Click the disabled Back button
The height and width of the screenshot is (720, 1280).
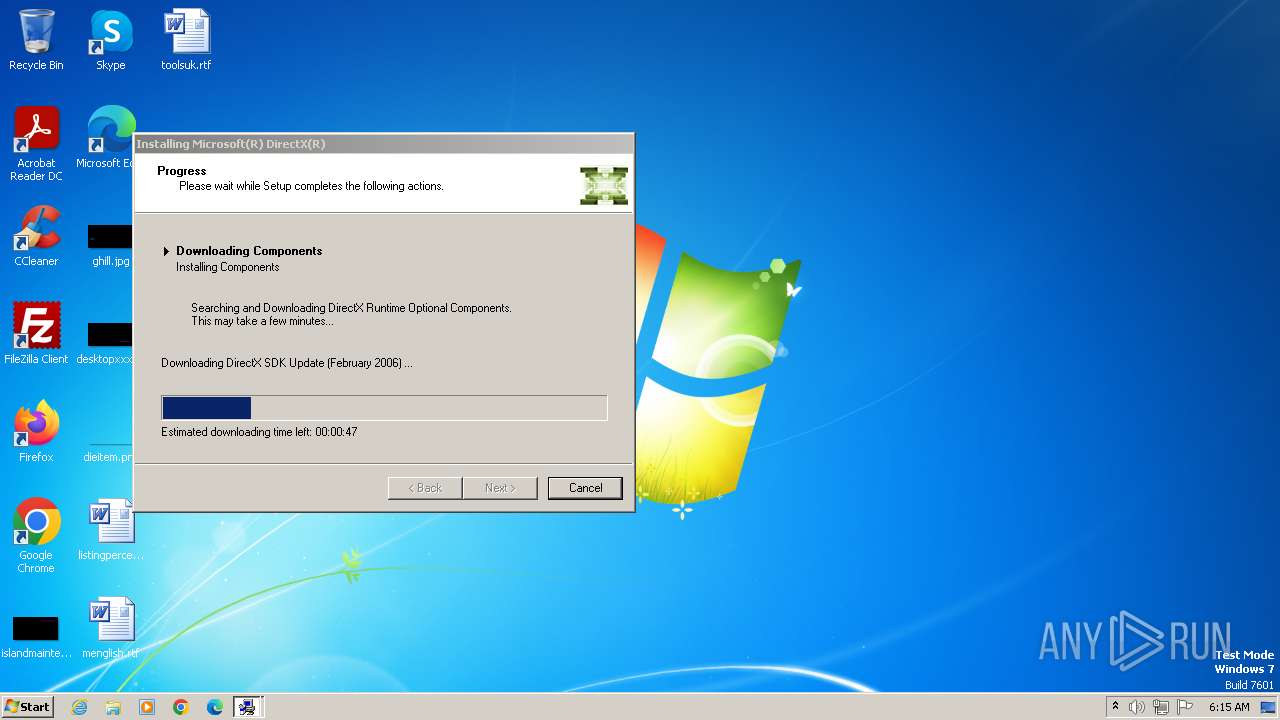(x=425, y=488)
